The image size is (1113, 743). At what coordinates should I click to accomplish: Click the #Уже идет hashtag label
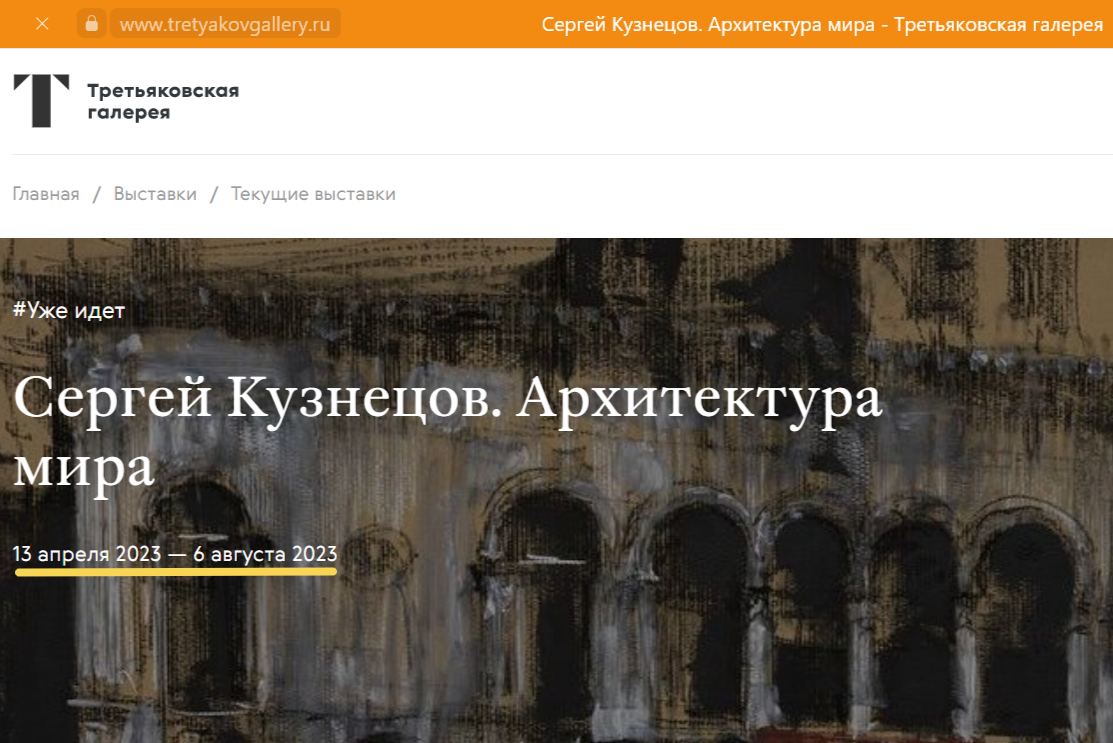point(69,310)
